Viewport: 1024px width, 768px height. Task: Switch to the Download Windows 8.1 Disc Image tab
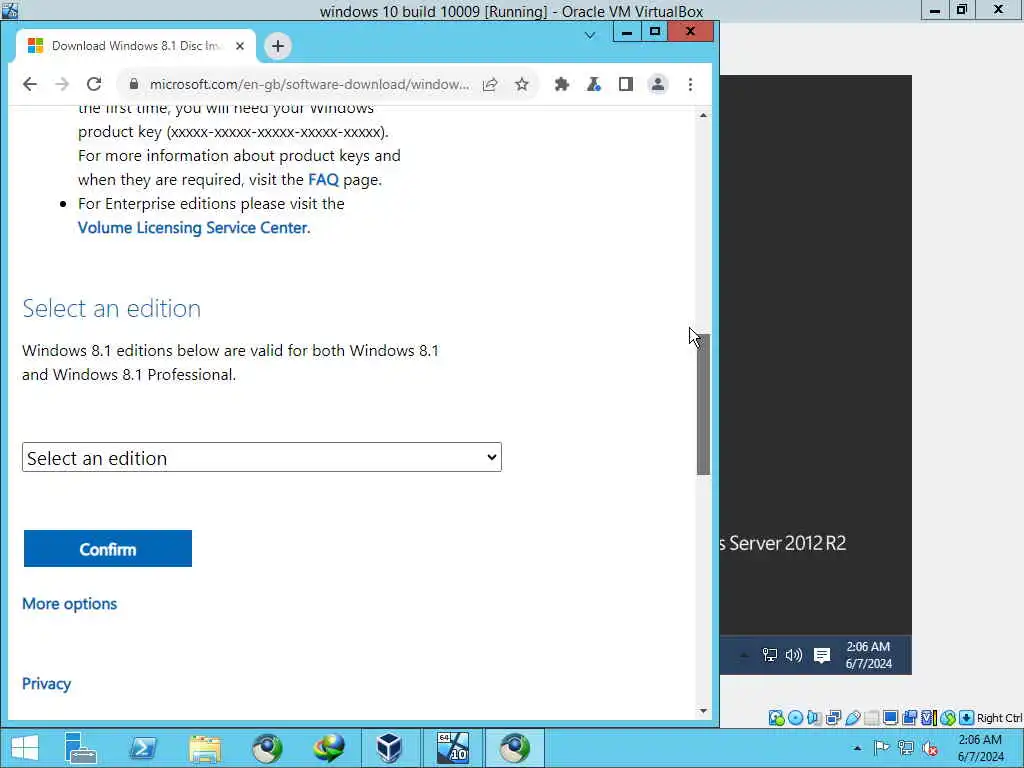coord(136,46)
